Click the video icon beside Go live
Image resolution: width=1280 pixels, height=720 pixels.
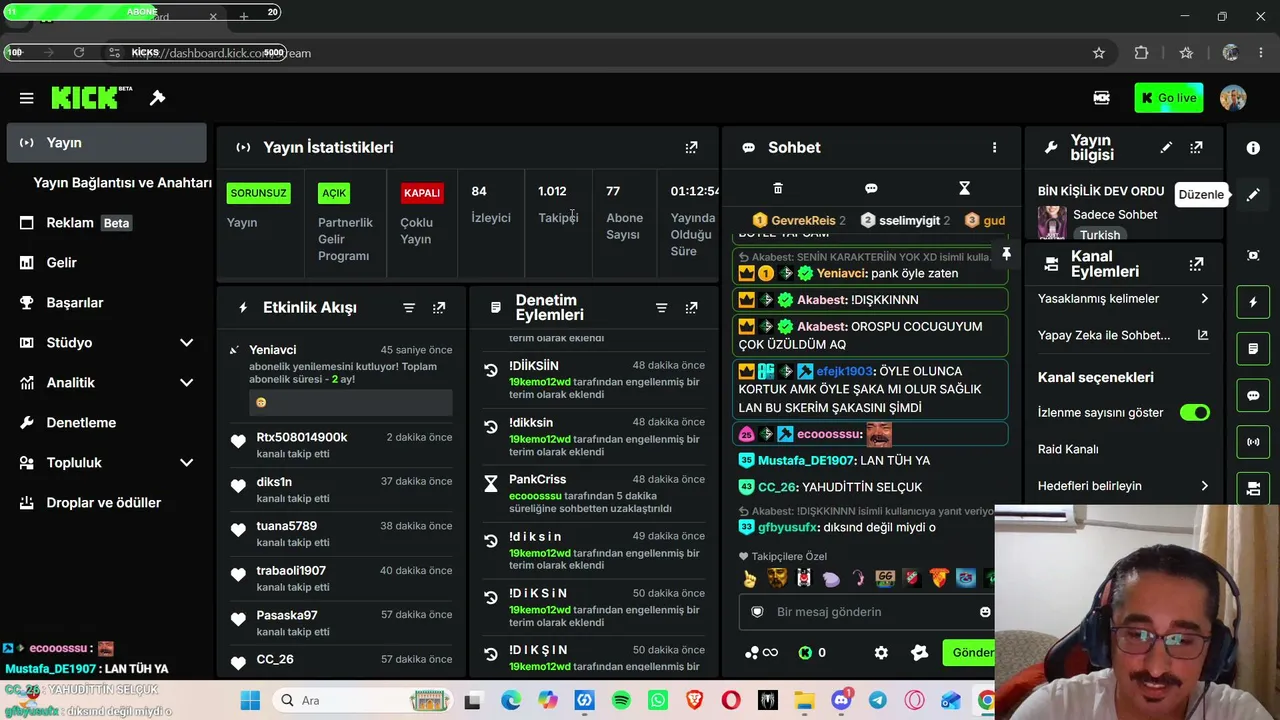pos(1101,98)
